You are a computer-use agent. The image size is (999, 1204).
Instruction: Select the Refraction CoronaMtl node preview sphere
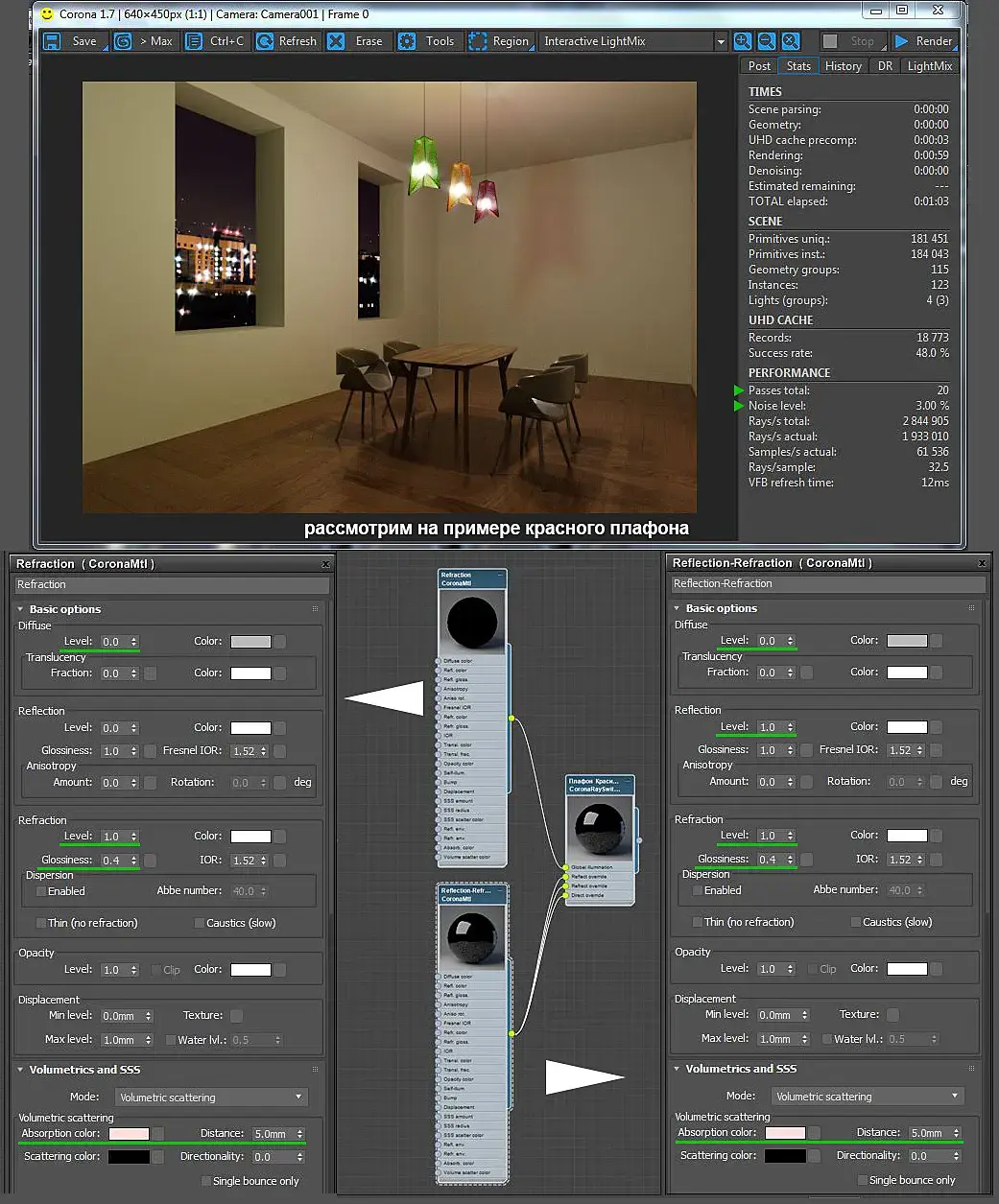[472, 622]
